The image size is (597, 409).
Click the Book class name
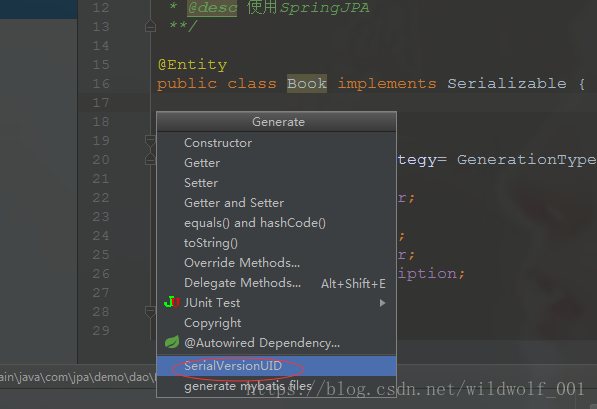tap(307, 83)
